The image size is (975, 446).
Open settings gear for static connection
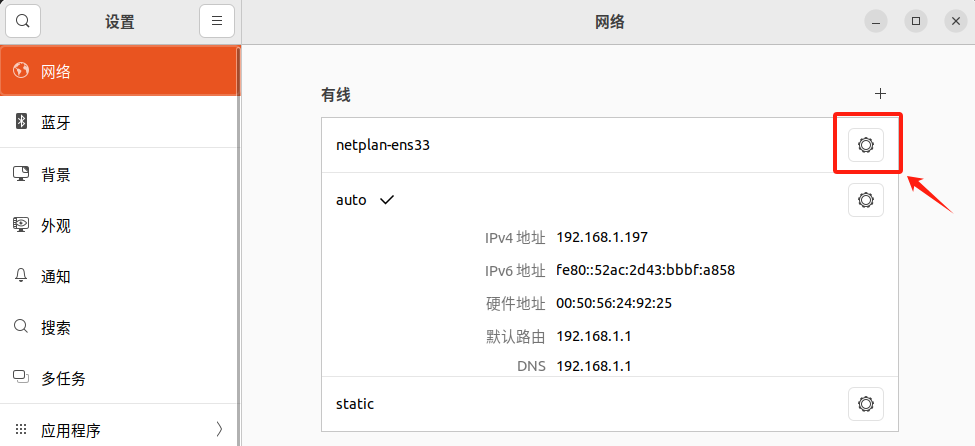click(866, 404)
